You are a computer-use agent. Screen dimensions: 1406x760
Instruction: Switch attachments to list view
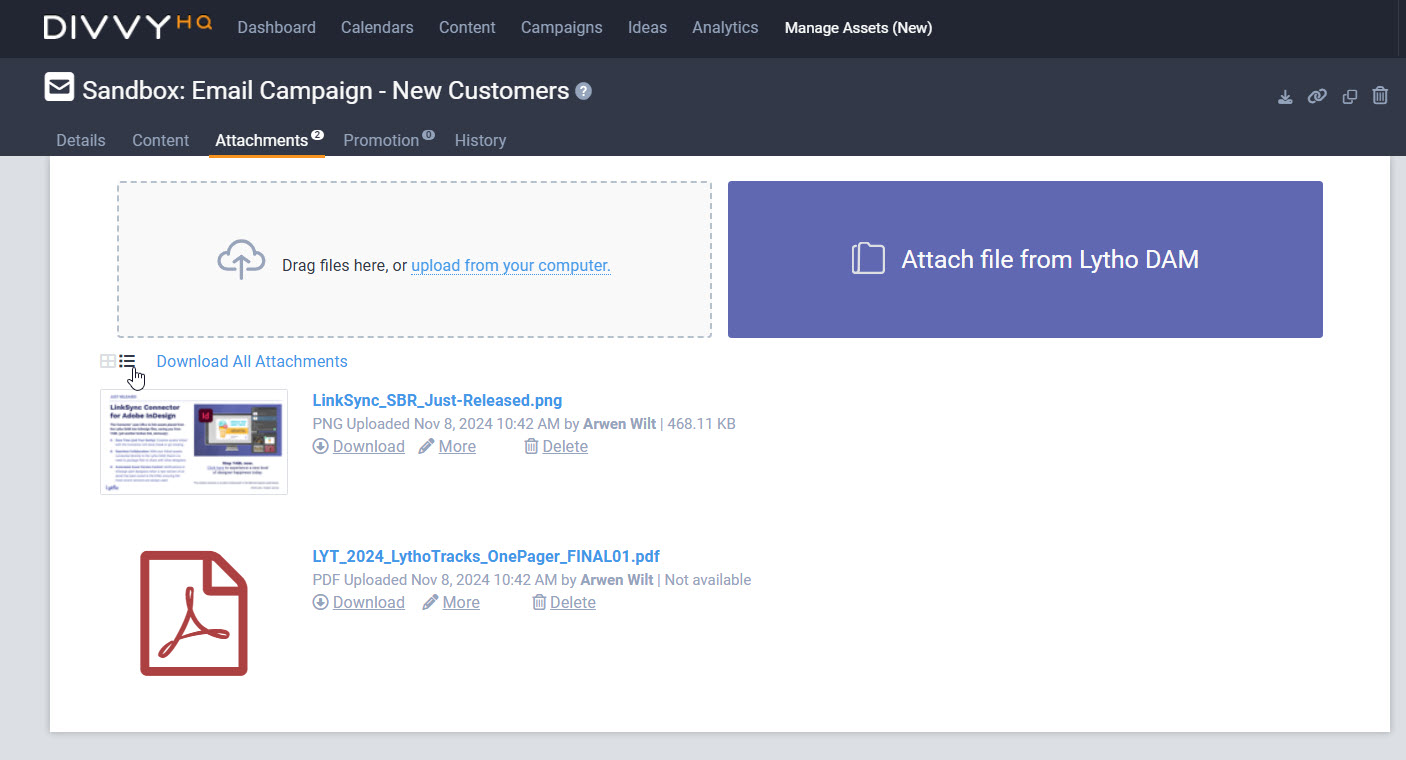coord(127,361)
